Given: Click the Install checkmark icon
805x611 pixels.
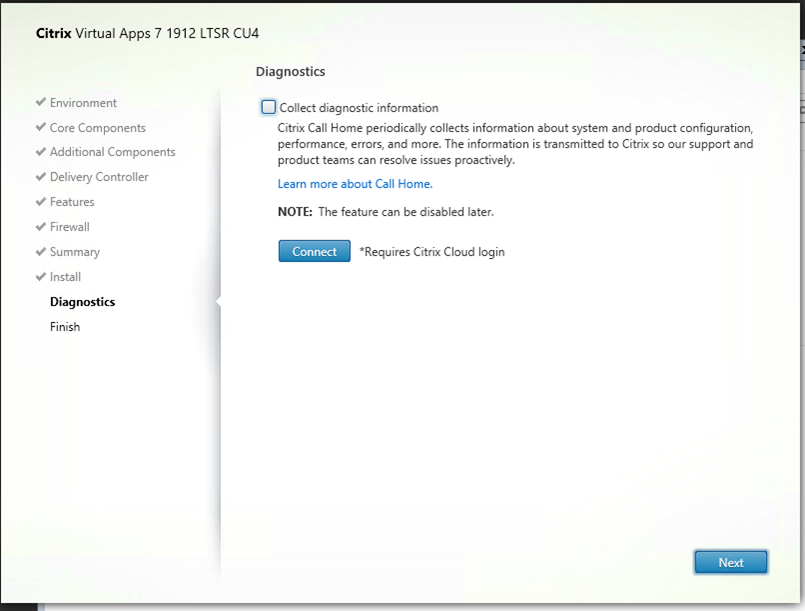Looking at the screenshot, I should tap(41, 276).
